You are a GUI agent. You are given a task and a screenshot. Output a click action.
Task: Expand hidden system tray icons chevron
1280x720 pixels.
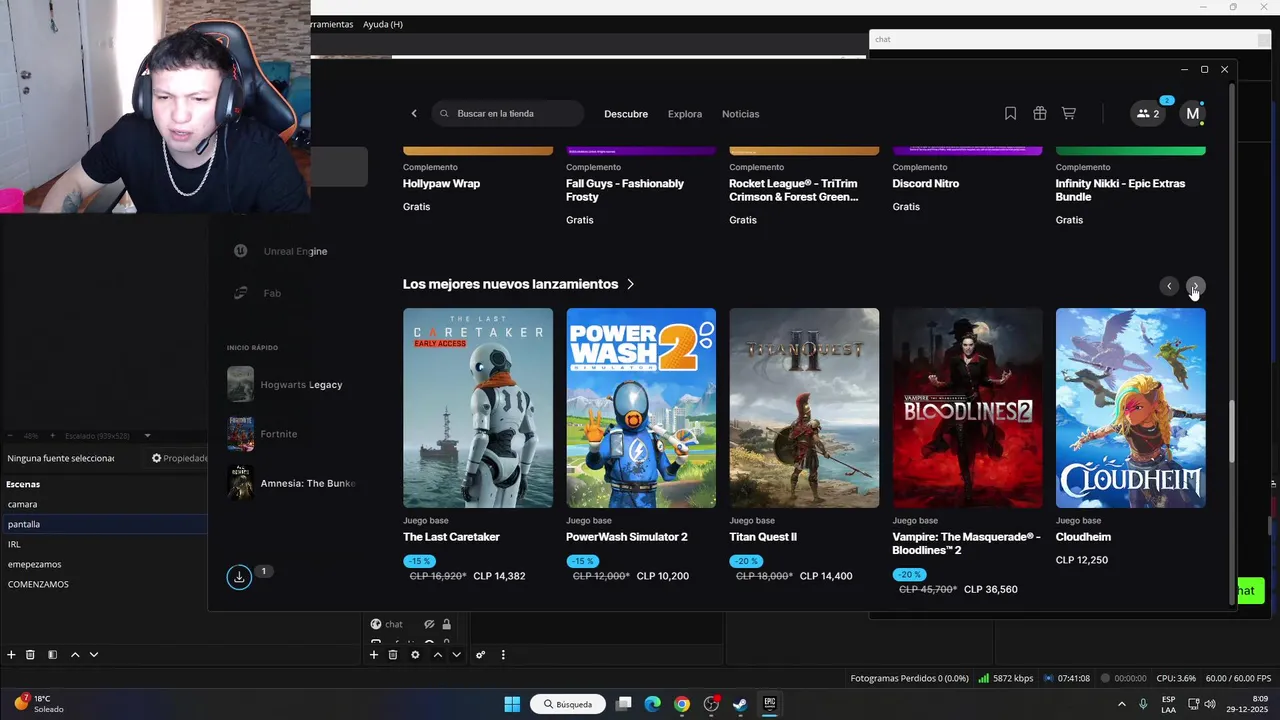(x=1121, y=704)
